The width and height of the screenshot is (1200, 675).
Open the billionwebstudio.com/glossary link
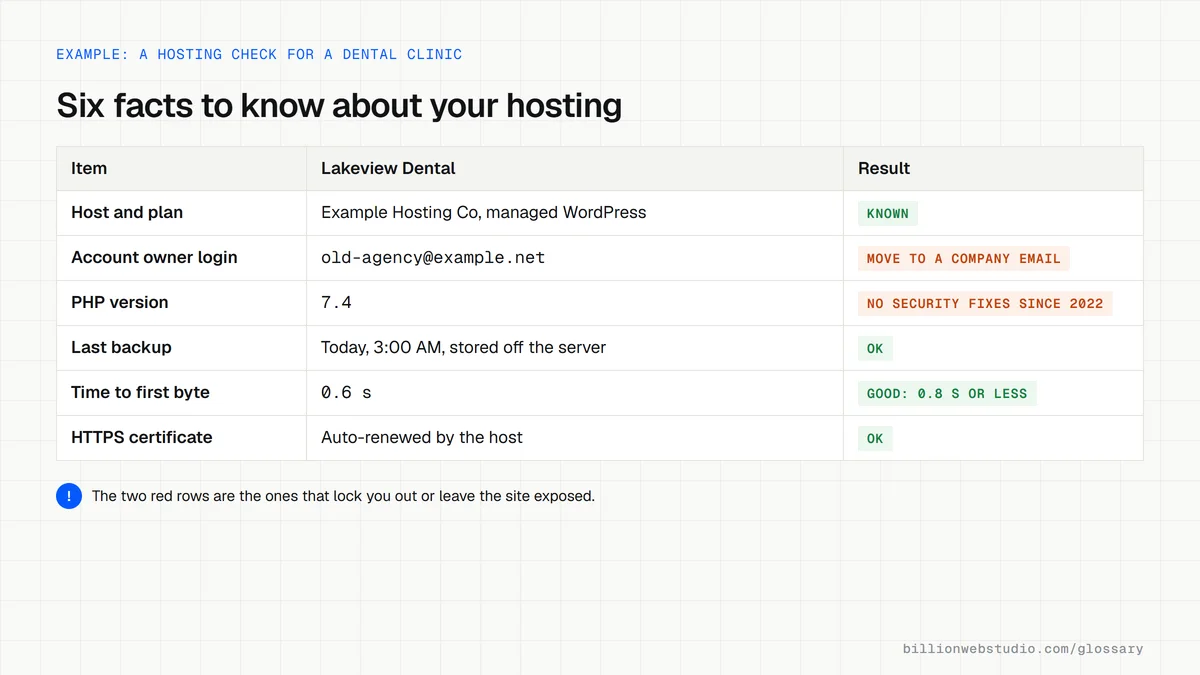1023,649
